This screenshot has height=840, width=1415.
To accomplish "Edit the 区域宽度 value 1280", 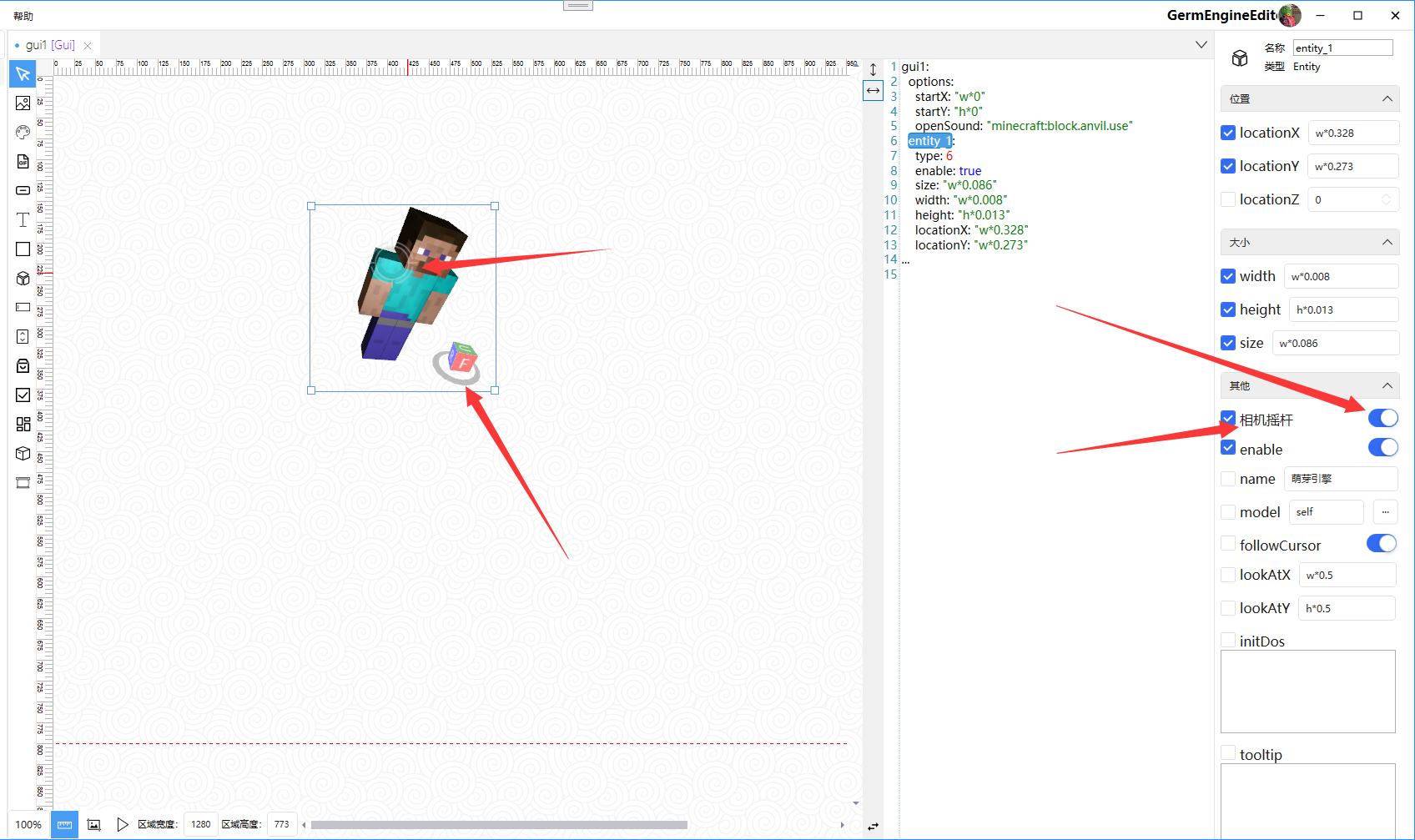I will pos(200,824).
